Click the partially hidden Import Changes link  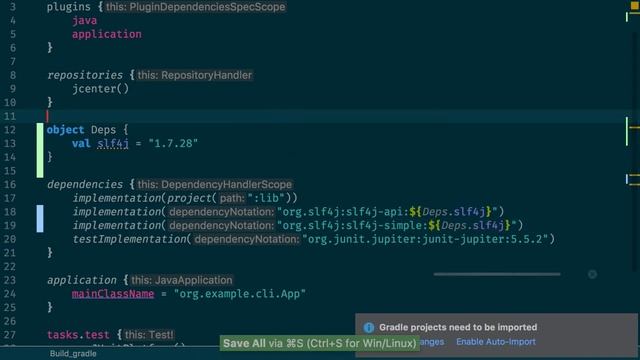tap(431, 342)
